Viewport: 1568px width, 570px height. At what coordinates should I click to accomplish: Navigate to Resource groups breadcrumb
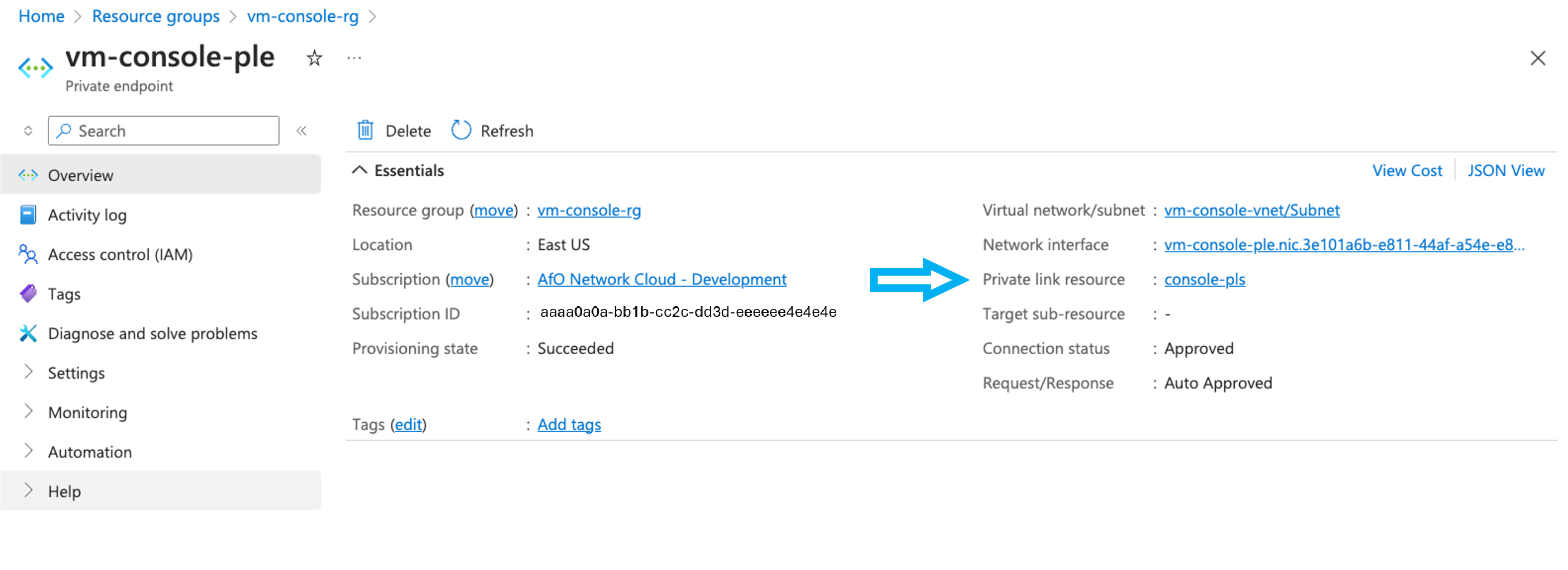point(156,16)
